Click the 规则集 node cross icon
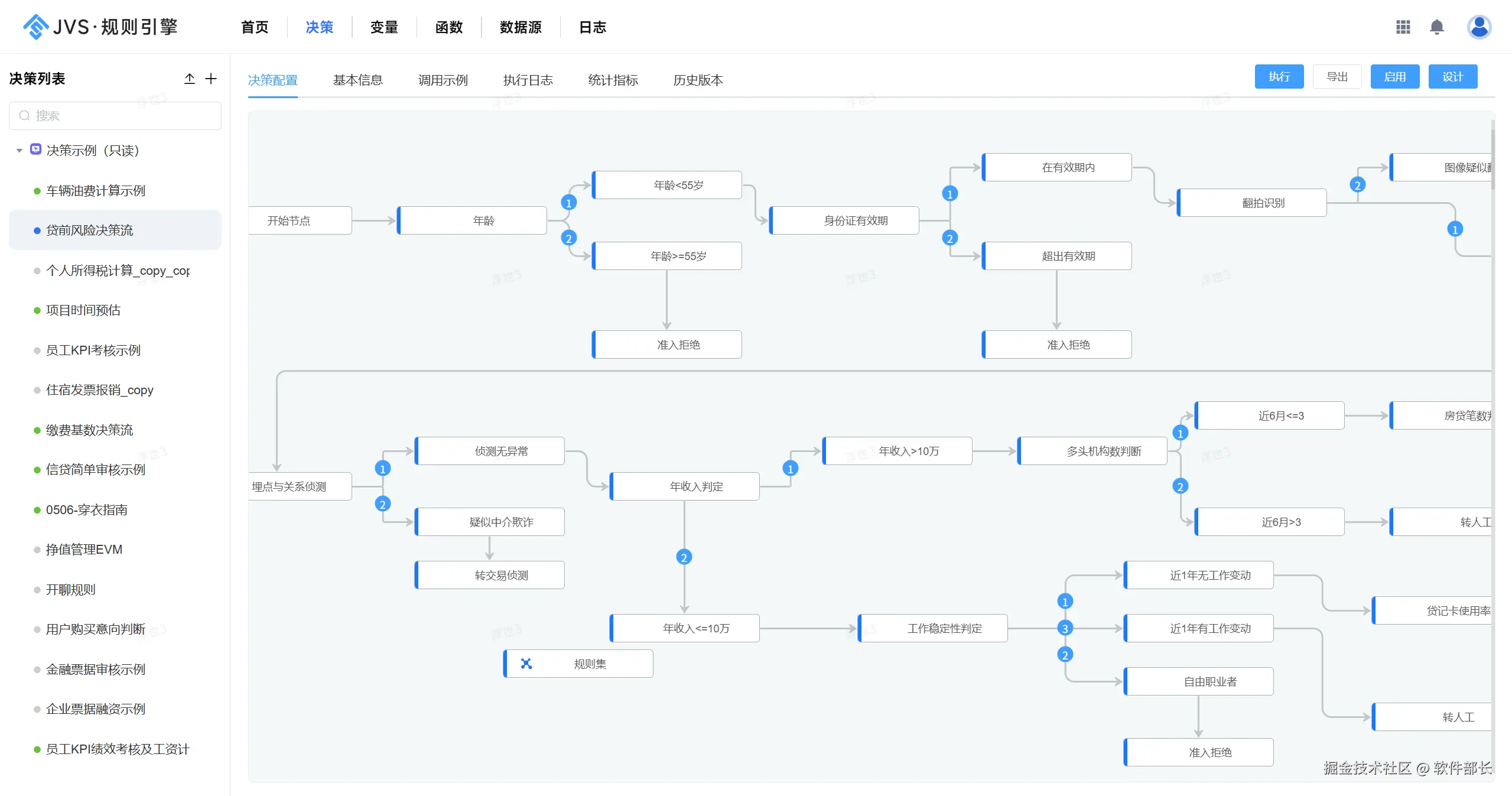Viewport: 1512px width, 796px height. (x=526, y=664)
